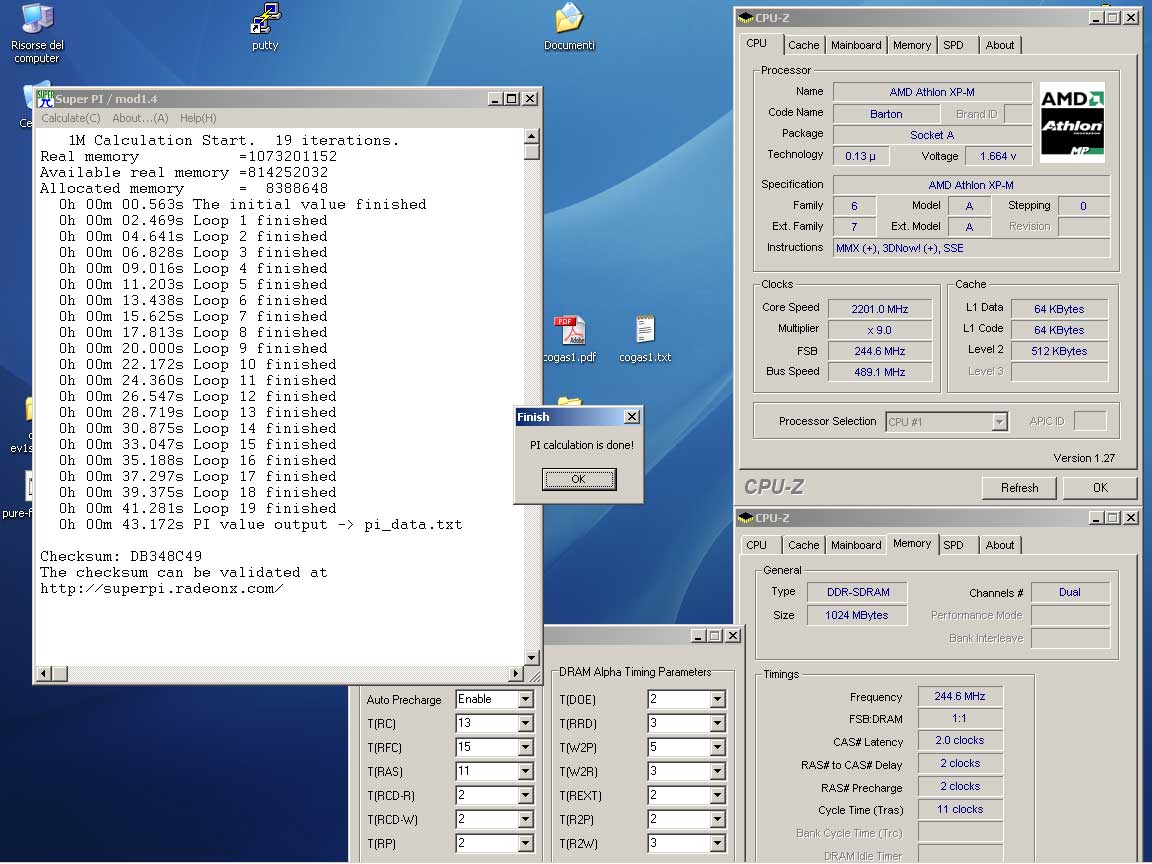Open the Processor Selection CPU #1 dropdown
1152x864 pixels.
(946, 422)
